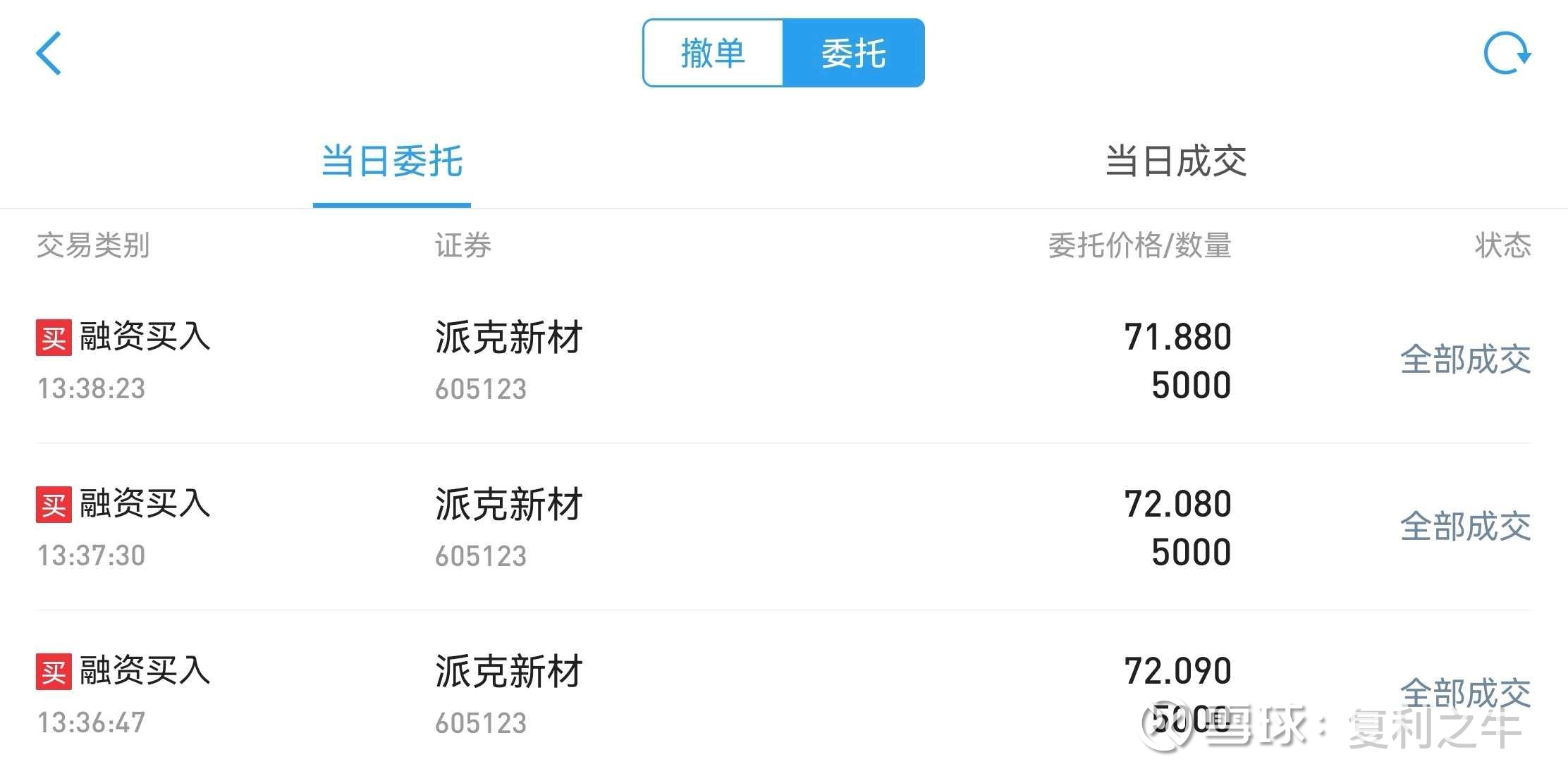Click red 买 badge of 13:38:23 order
This screenshot has width=1568, height=776.
click(54, 338)
